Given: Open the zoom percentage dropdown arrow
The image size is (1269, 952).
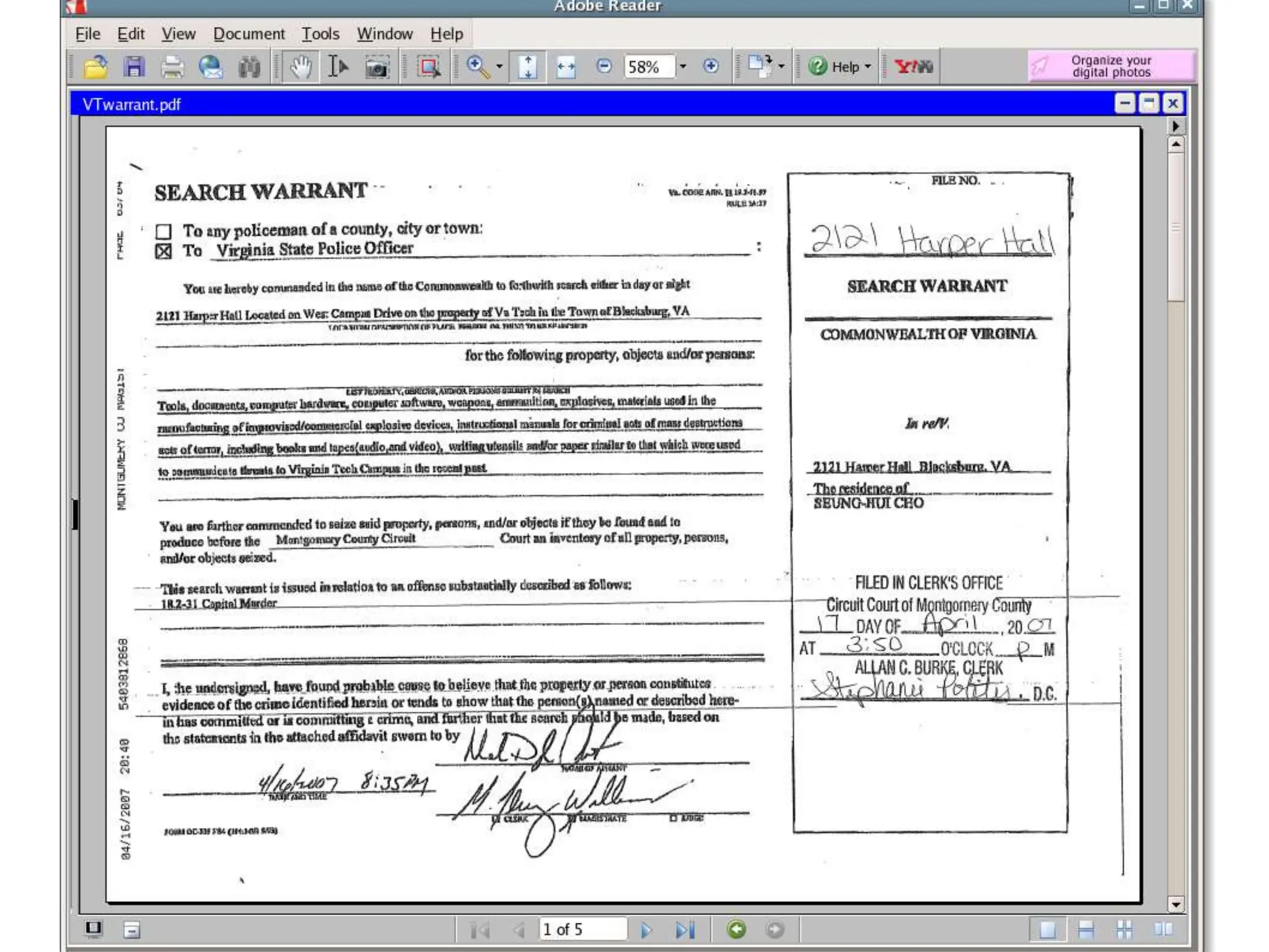Looking at the screenshot, I should (683, 66).
